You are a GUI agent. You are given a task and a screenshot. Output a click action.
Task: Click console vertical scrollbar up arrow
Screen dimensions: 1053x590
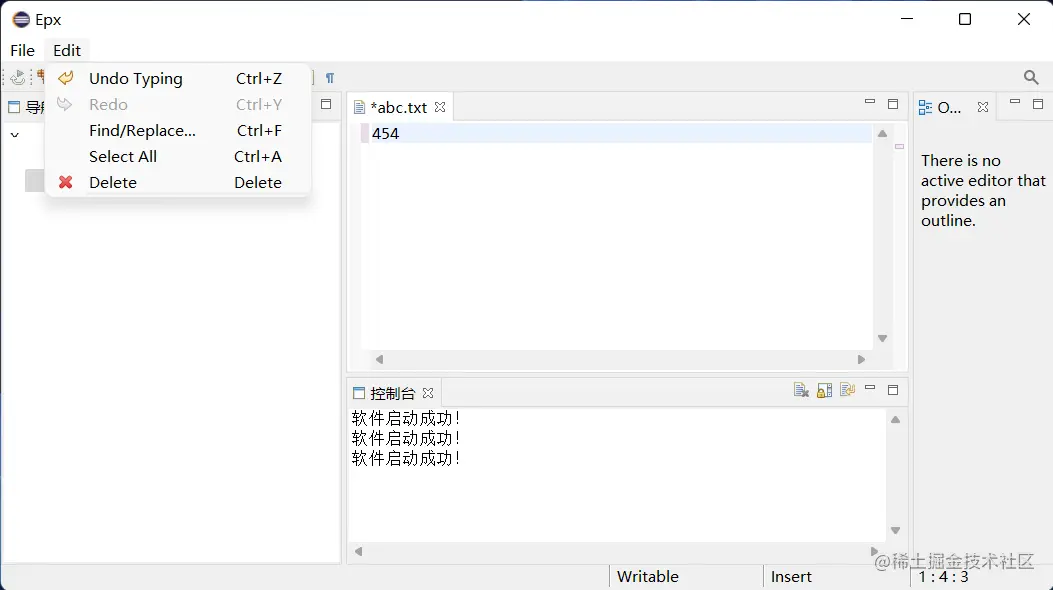[895, 420]
